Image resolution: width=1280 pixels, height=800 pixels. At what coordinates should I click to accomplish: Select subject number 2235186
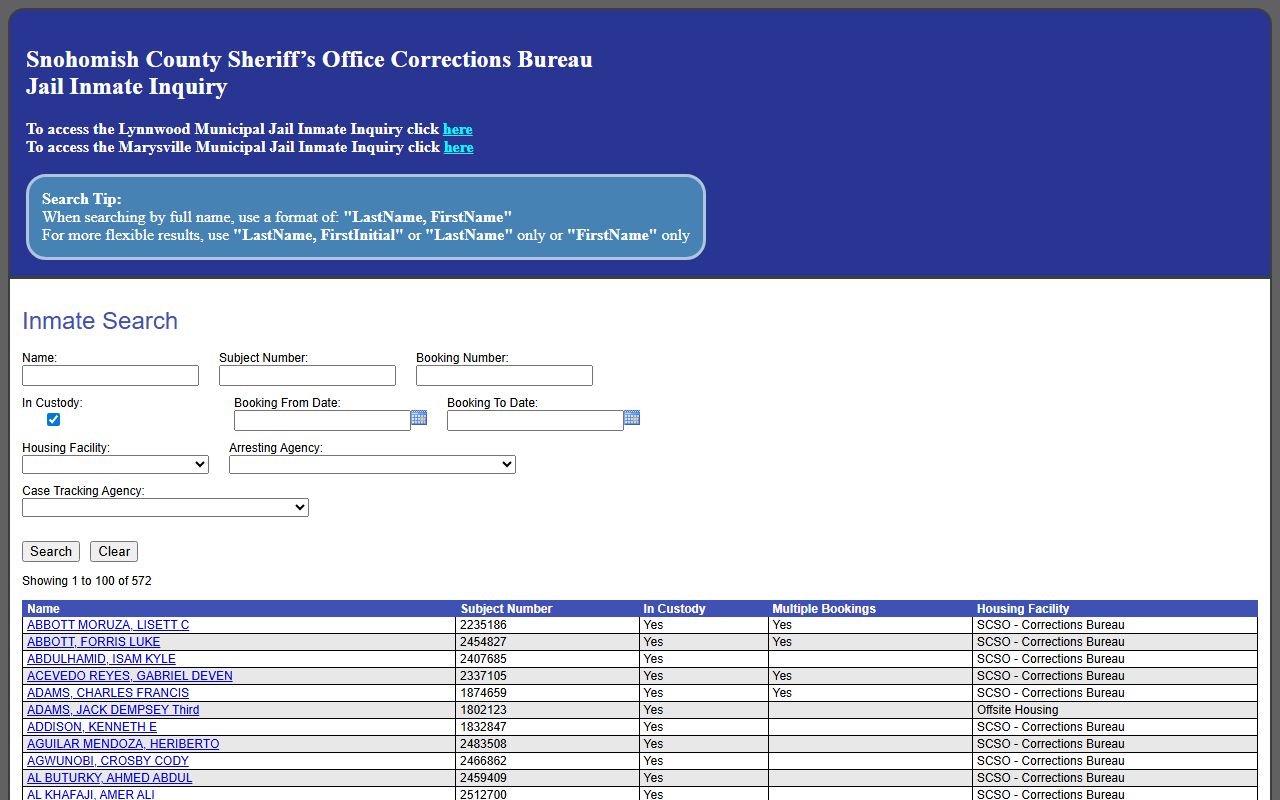[483, 625]
